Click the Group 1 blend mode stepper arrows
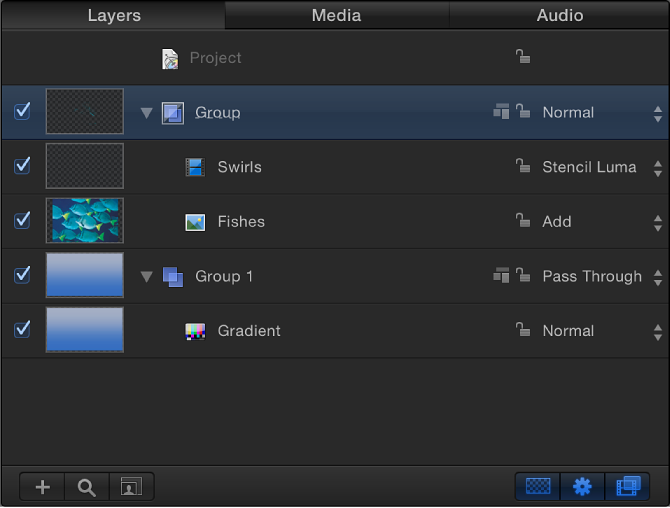670x508 pixels. tap(658, 278)
